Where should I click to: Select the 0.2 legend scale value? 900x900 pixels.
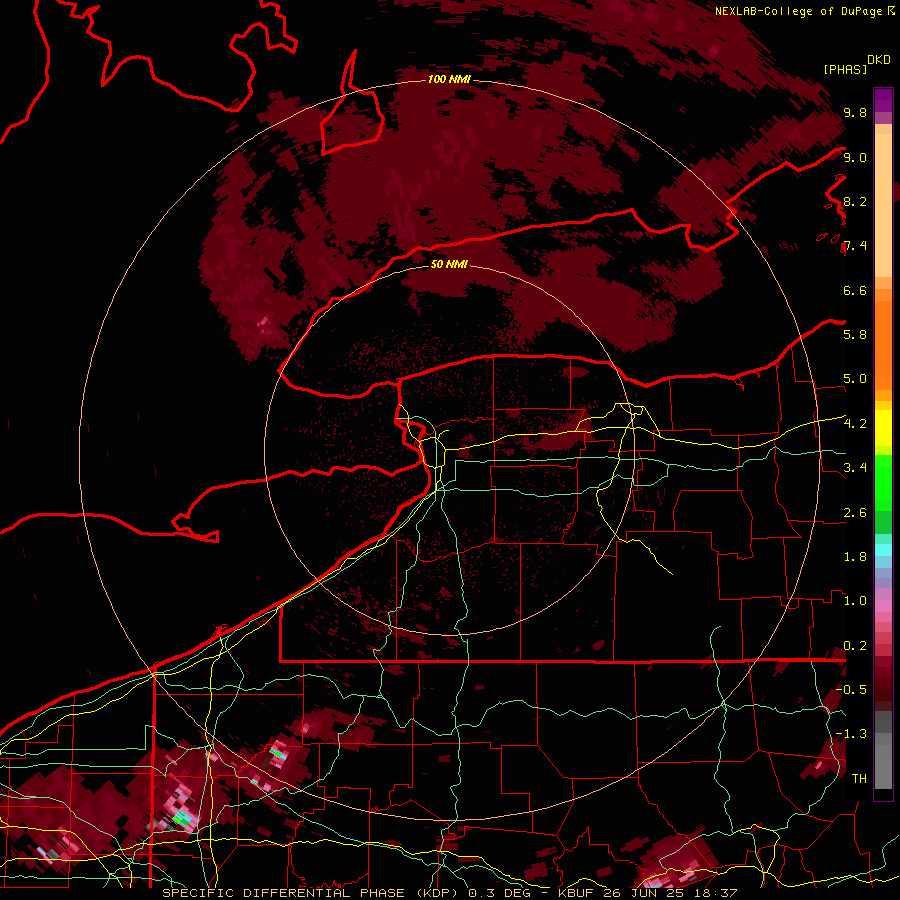click(855, 646)
